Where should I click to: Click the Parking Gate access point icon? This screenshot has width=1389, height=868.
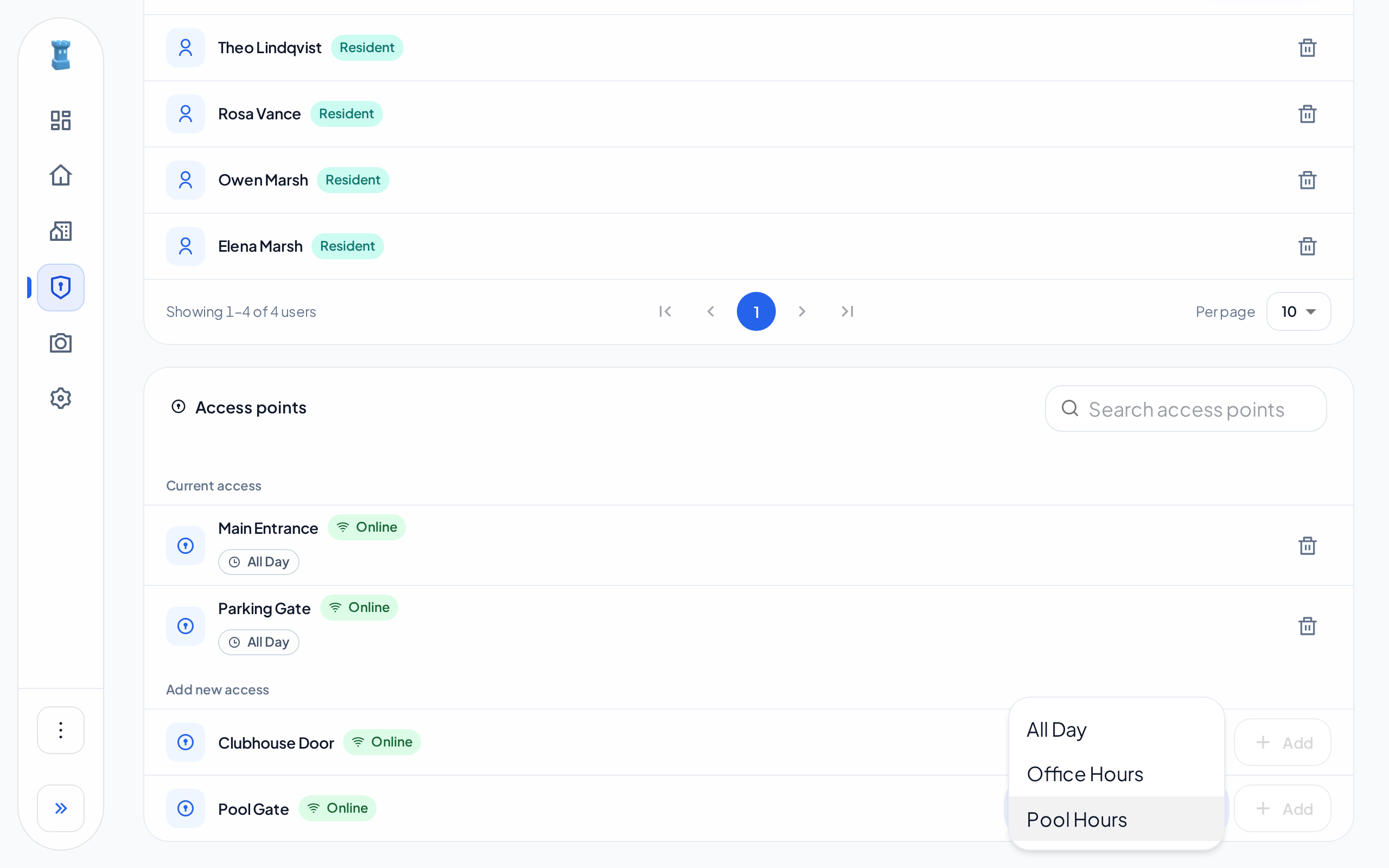pyautogui.click(x=186, y=626)
